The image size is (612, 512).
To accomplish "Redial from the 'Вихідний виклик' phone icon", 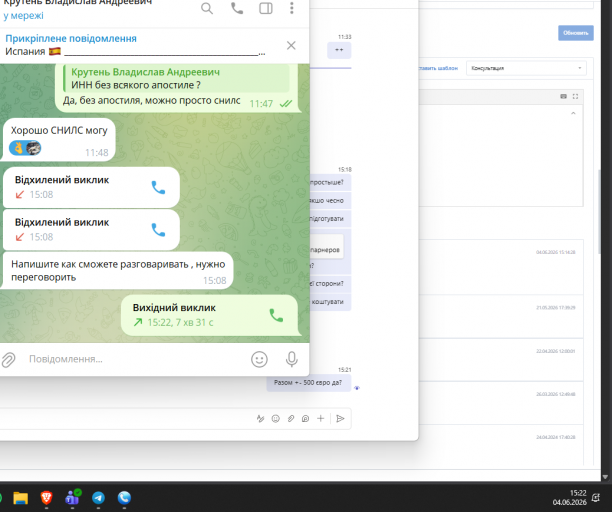I will point(276,315).
